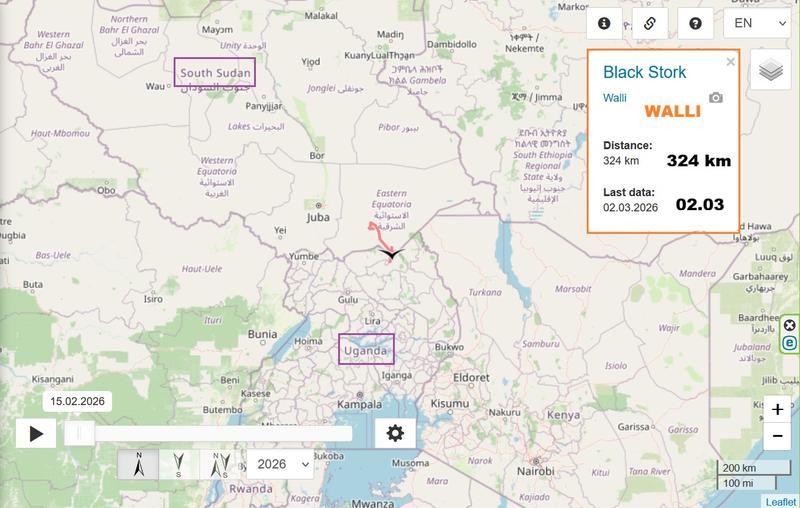800x508 pixels.
Task: Click the Kisangani city label
Action: (53, 379)
